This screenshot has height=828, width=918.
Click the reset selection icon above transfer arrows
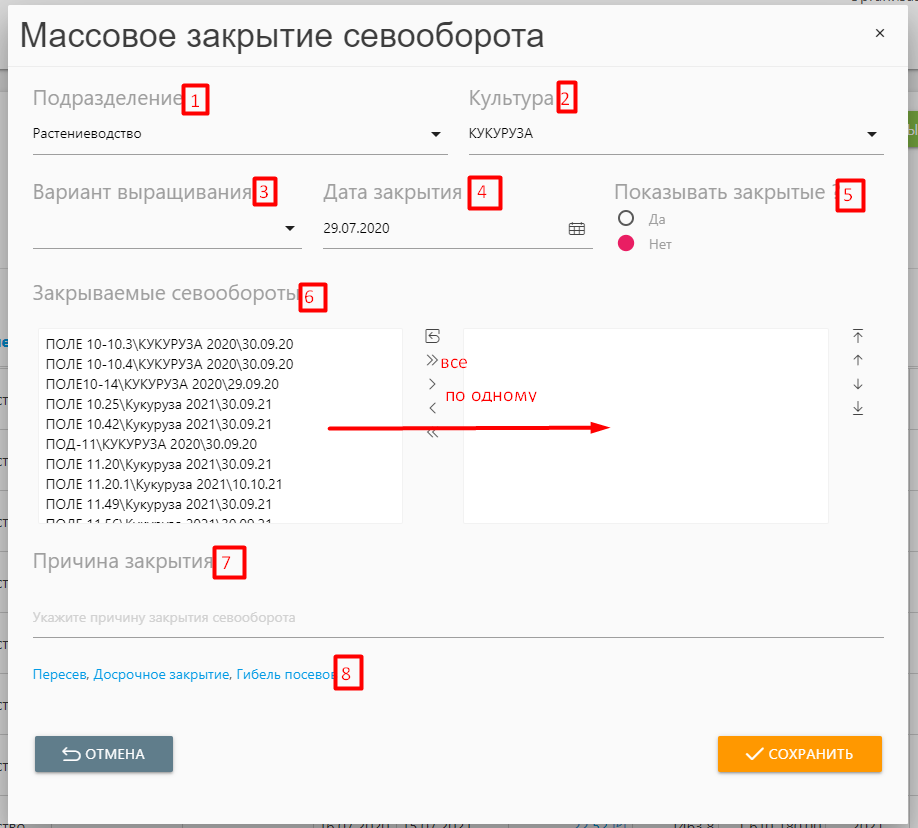point(432,336)
